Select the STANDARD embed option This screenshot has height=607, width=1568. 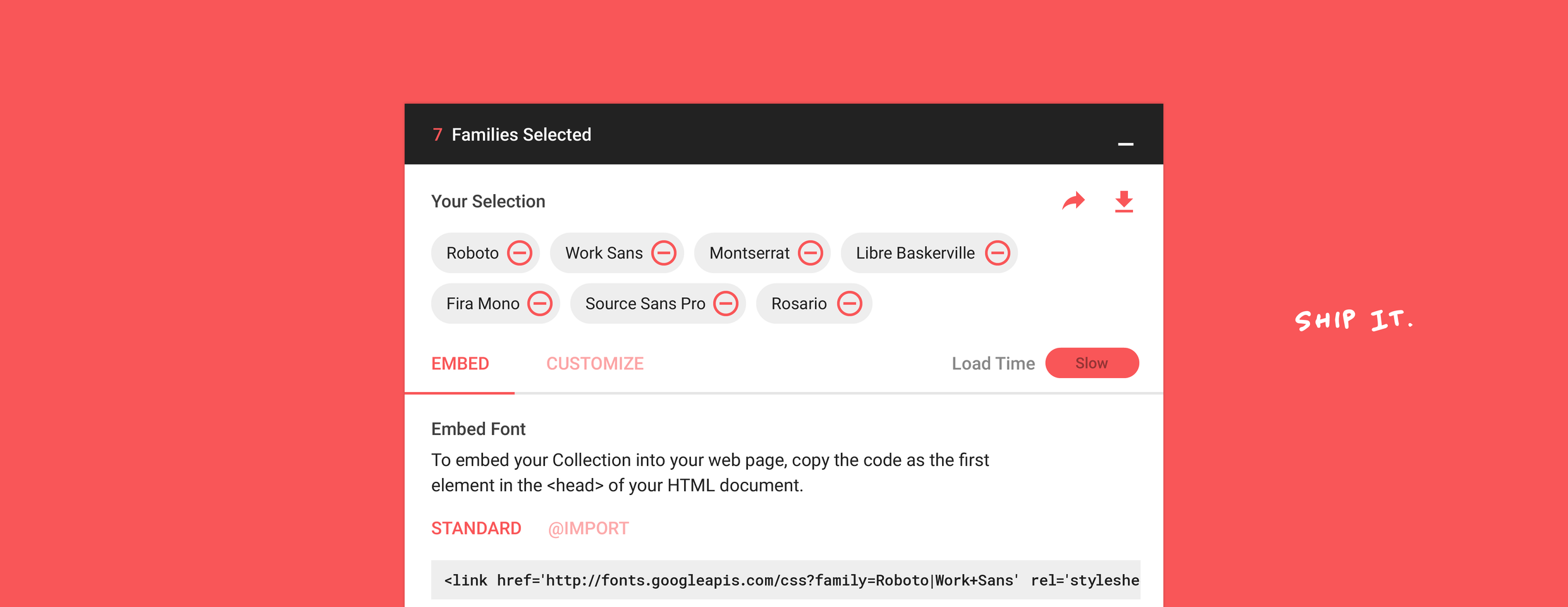476,529
